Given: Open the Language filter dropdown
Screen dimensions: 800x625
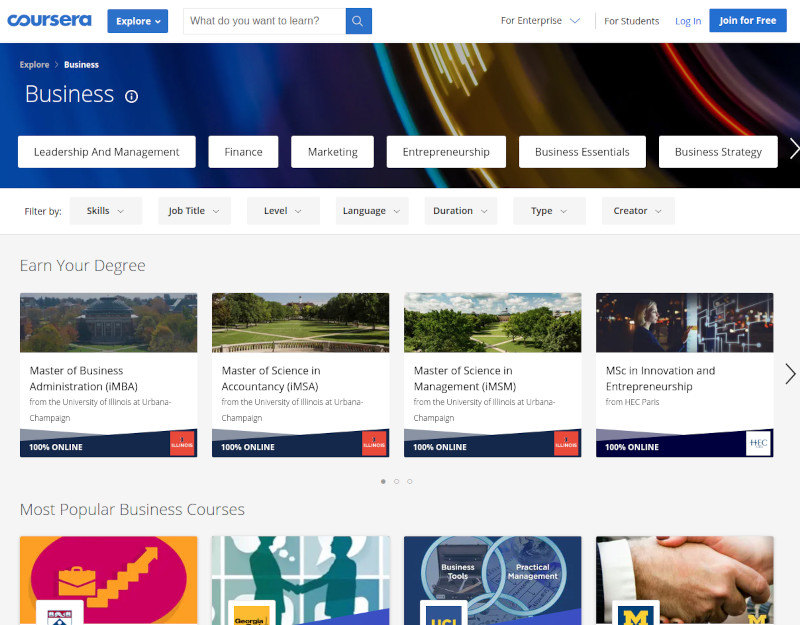Looking at the screenshot, I should pyautogui.click(x=370, y=211).
